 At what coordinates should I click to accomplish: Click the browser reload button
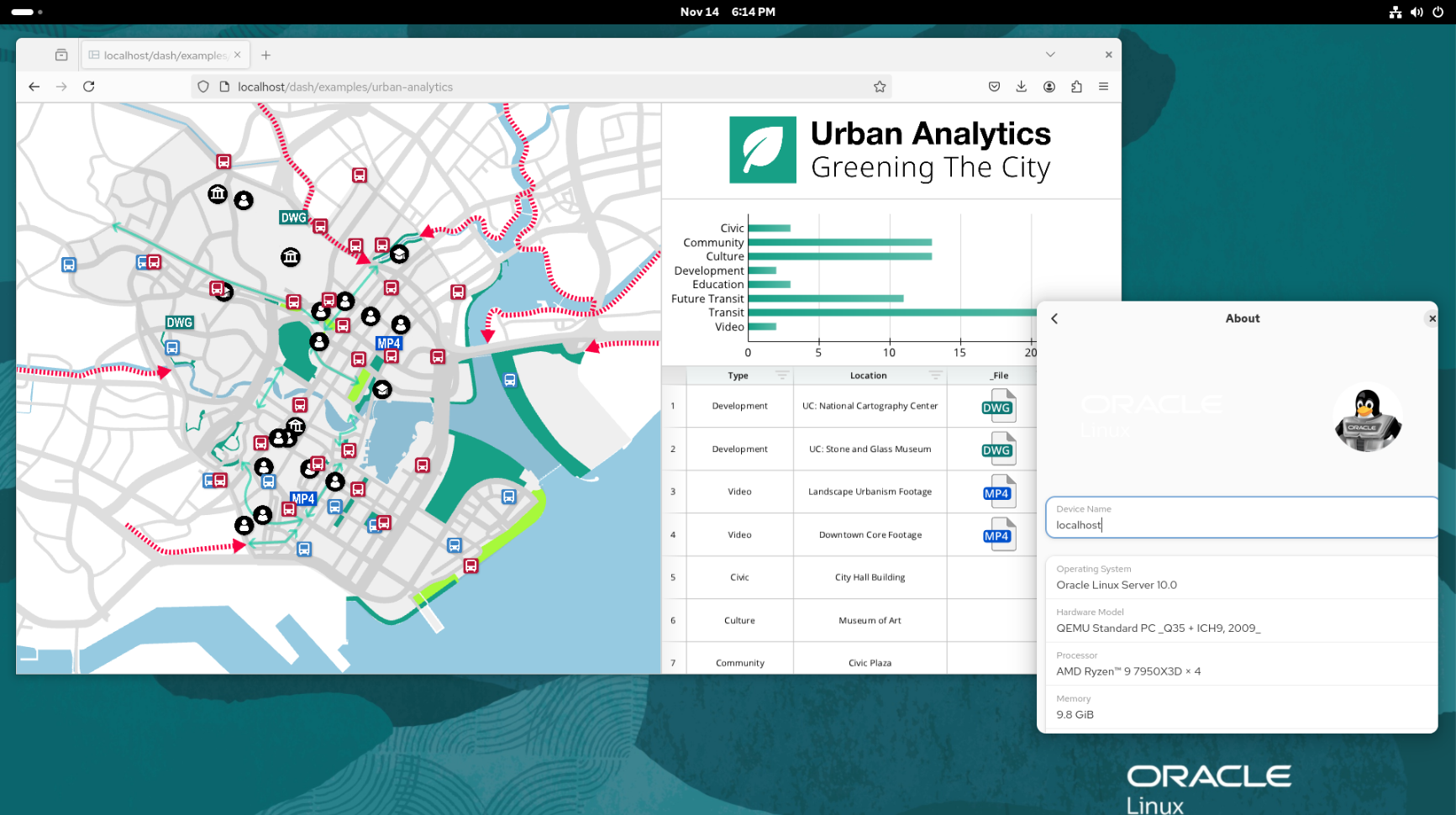[x=89, y=87]
